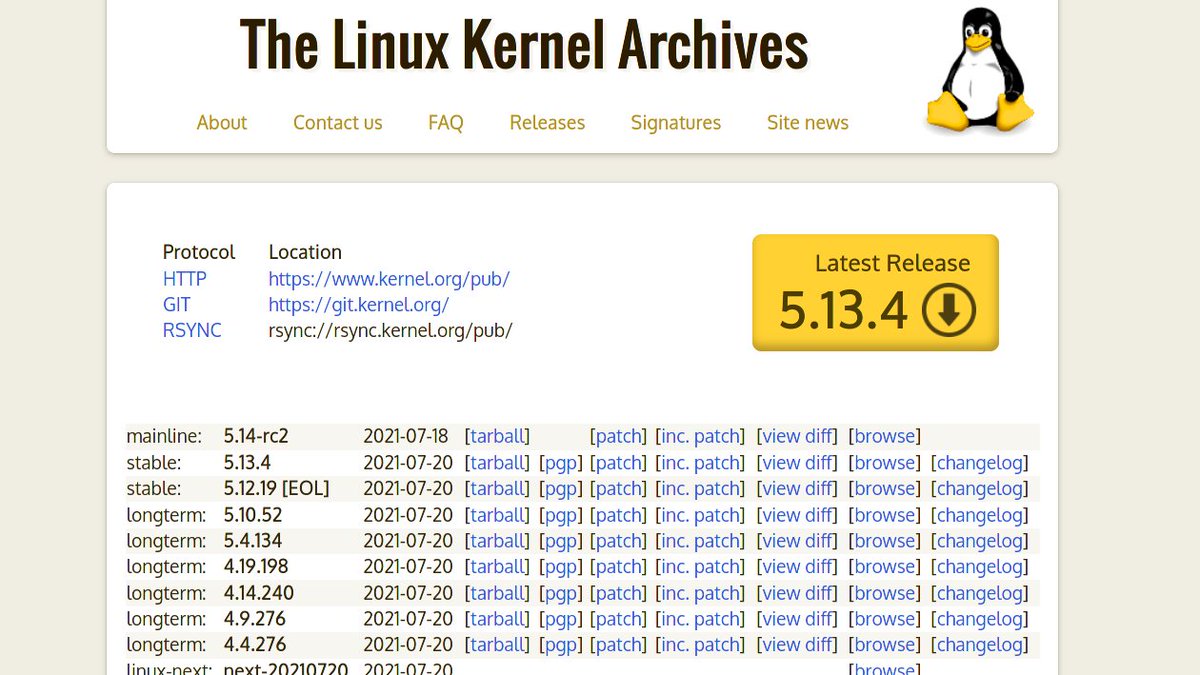Screen dimensions: 1200x675
Task: Browse the longterm 5.10.52 tree
Action: 885,515
